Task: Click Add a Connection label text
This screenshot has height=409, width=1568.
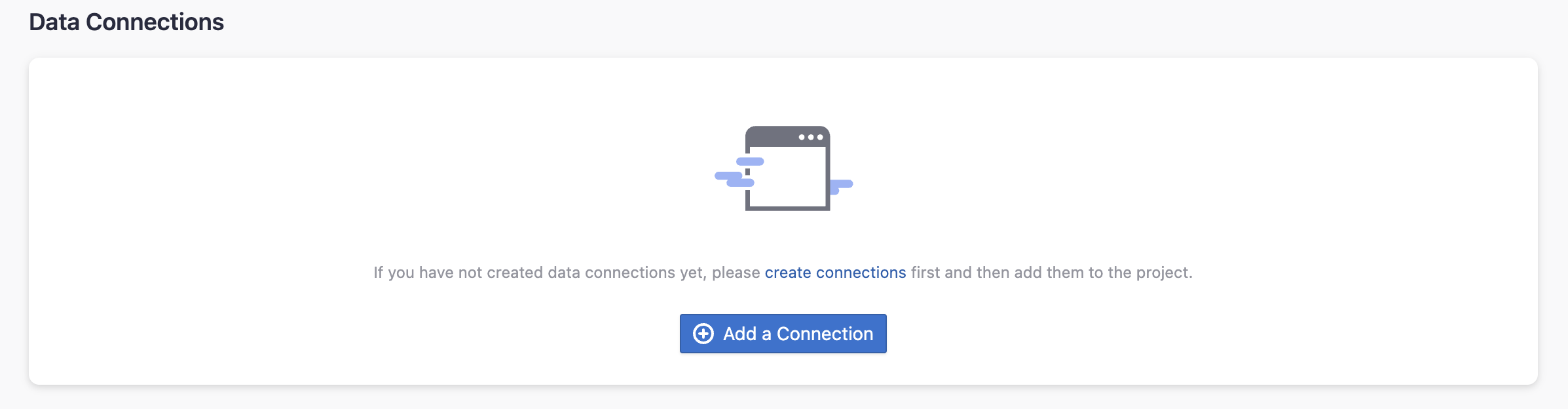Action: click(x=798, y=334)
